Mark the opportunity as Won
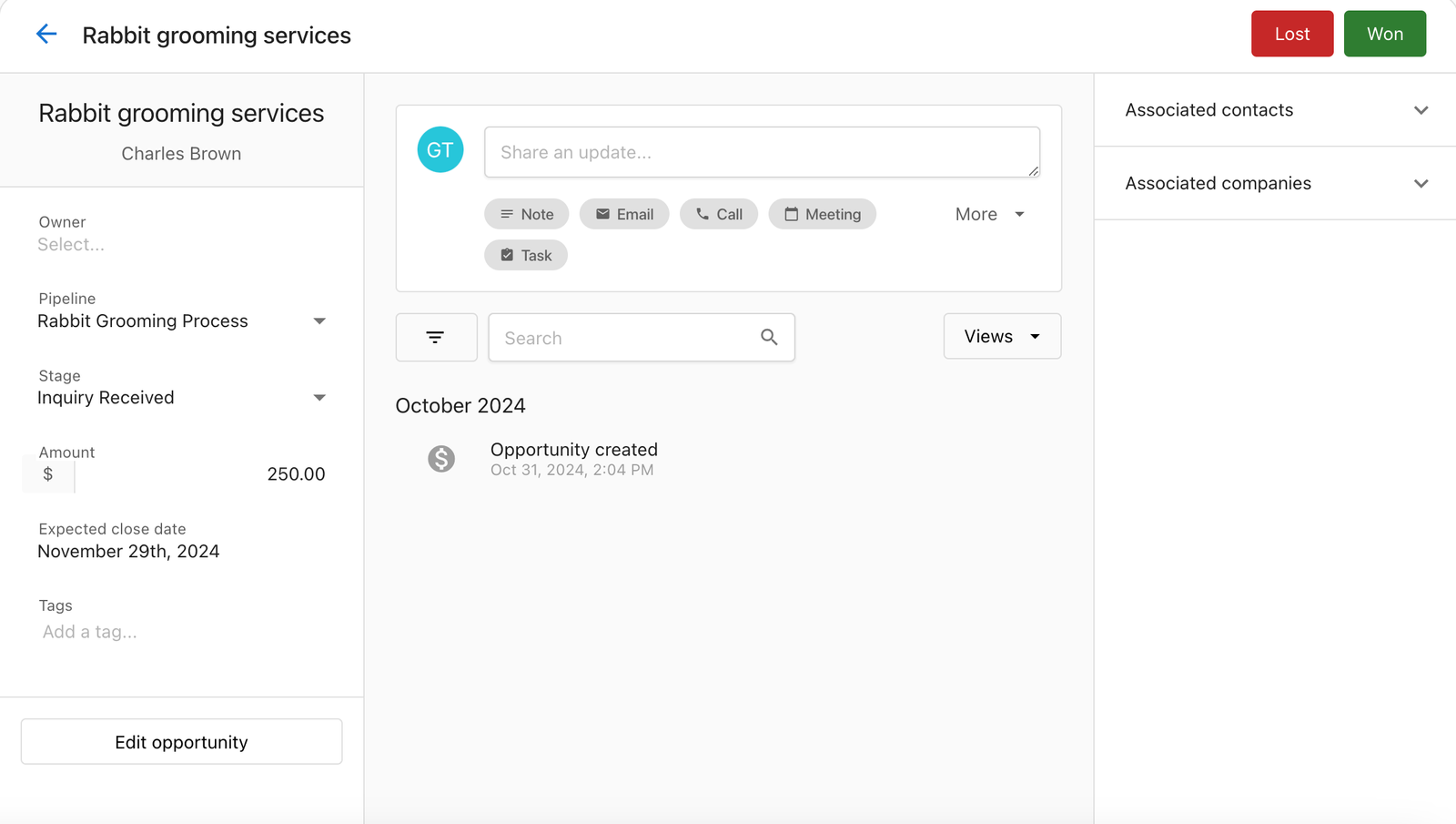This screenshot has width=1456, height=824. click(x=1384, y=35)
